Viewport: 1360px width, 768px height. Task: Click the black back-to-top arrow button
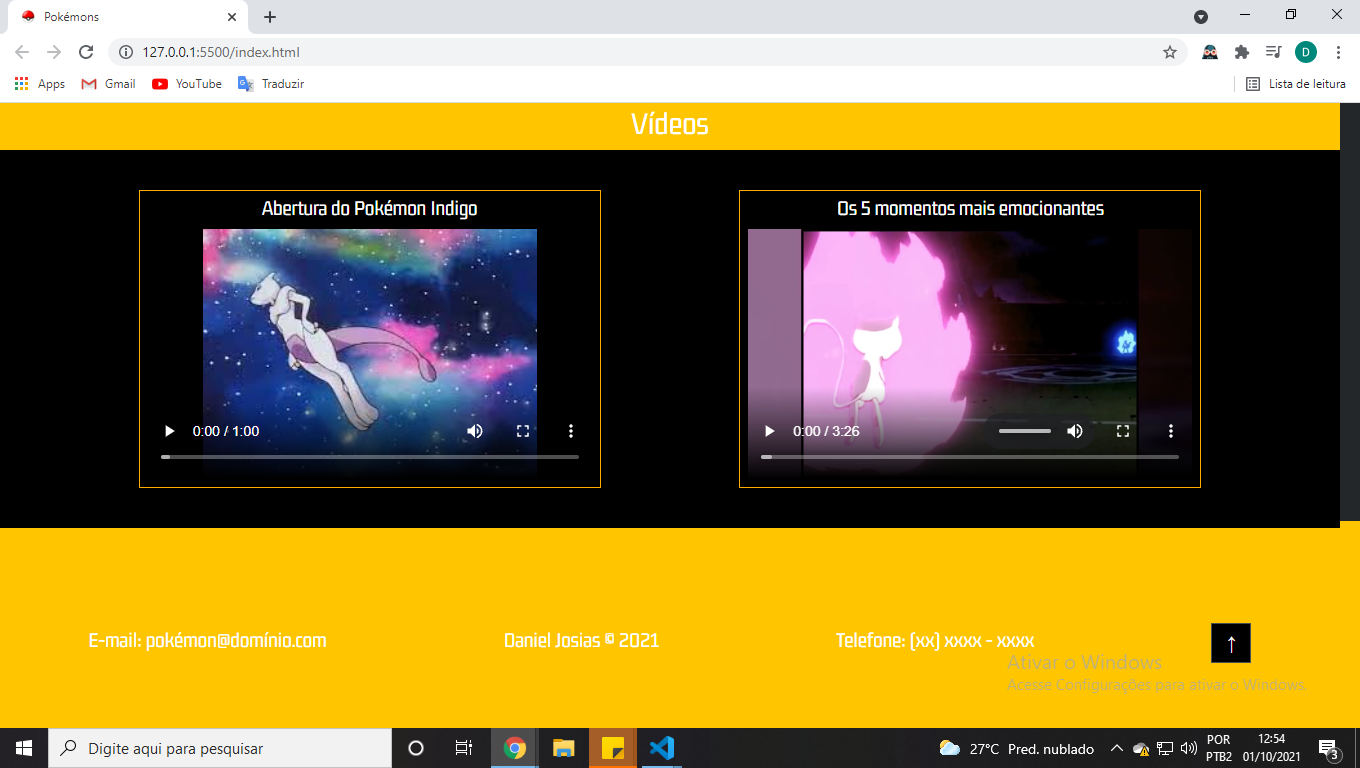pyautogui.click(x=1231, y=643)
